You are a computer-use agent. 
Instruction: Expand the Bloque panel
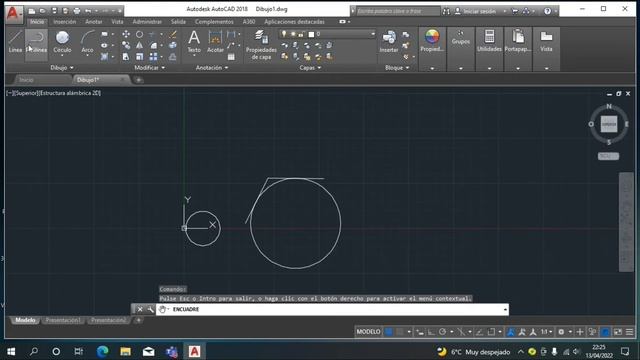click(397, 68)
